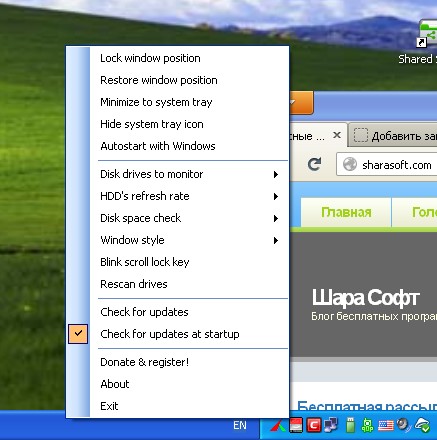Open the red C tray icon

pos(313,425)
